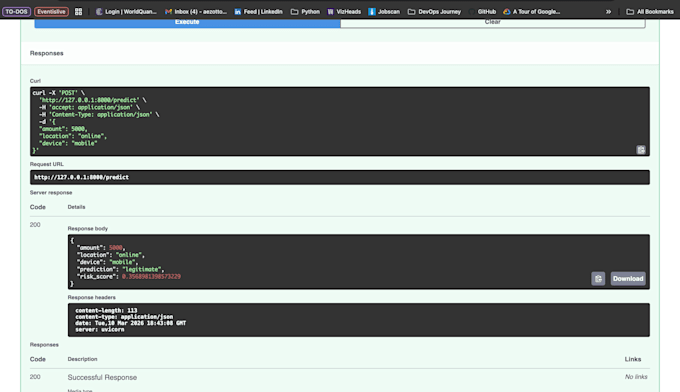Show hidden bookmarks with the chevron

(608, 12)
